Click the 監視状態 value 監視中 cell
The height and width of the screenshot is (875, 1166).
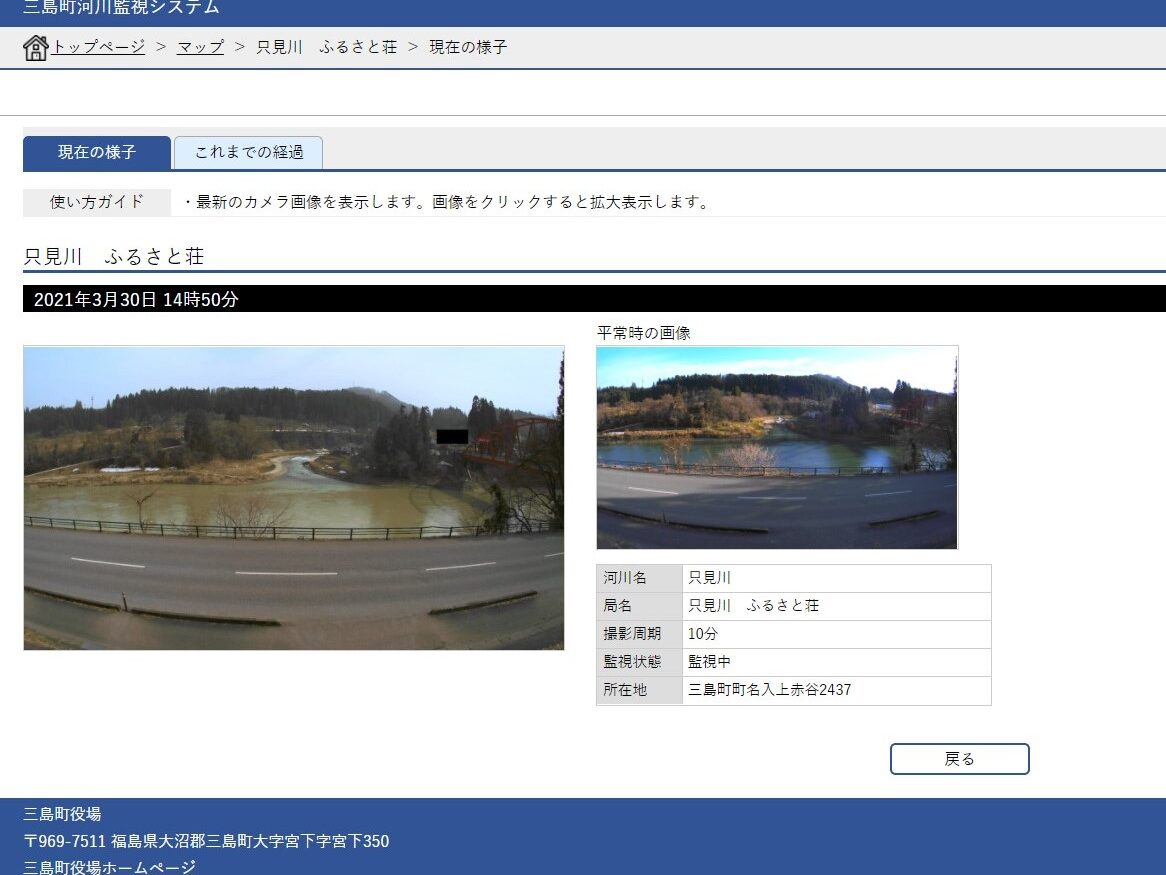[836, 662]
